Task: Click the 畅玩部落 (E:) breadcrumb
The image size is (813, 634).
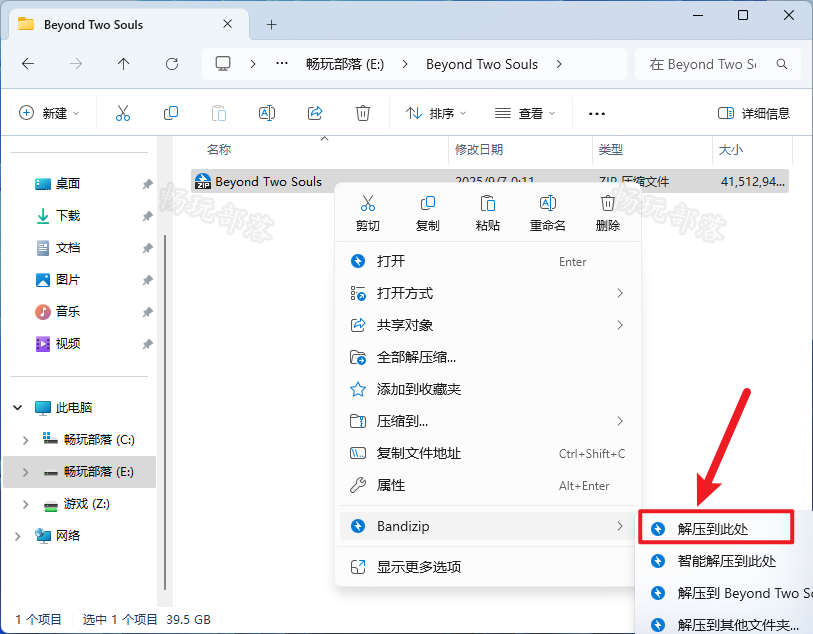Action: tap(345, 64)
